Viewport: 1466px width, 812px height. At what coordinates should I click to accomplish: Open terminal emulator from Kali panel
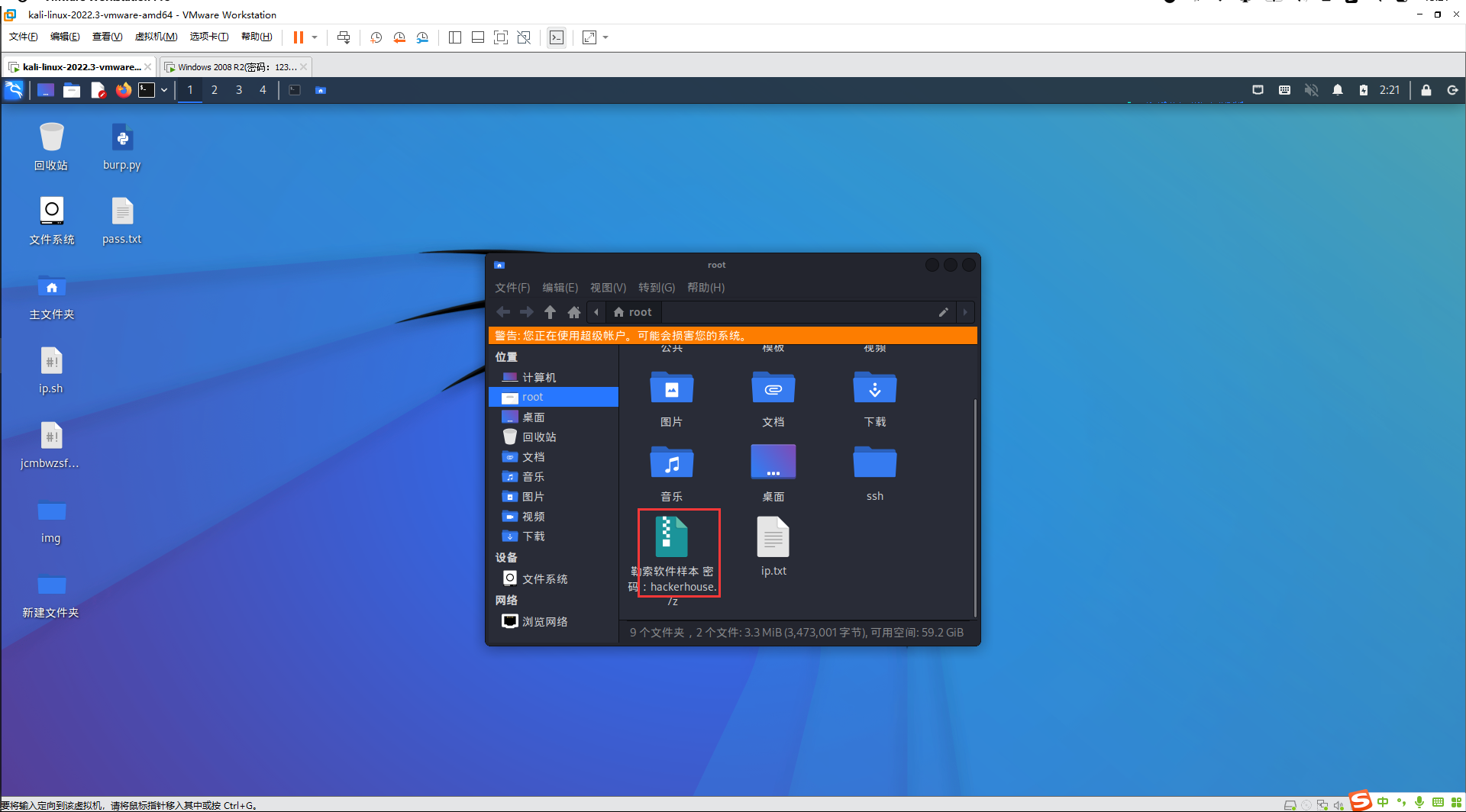[x=147, y=90]
